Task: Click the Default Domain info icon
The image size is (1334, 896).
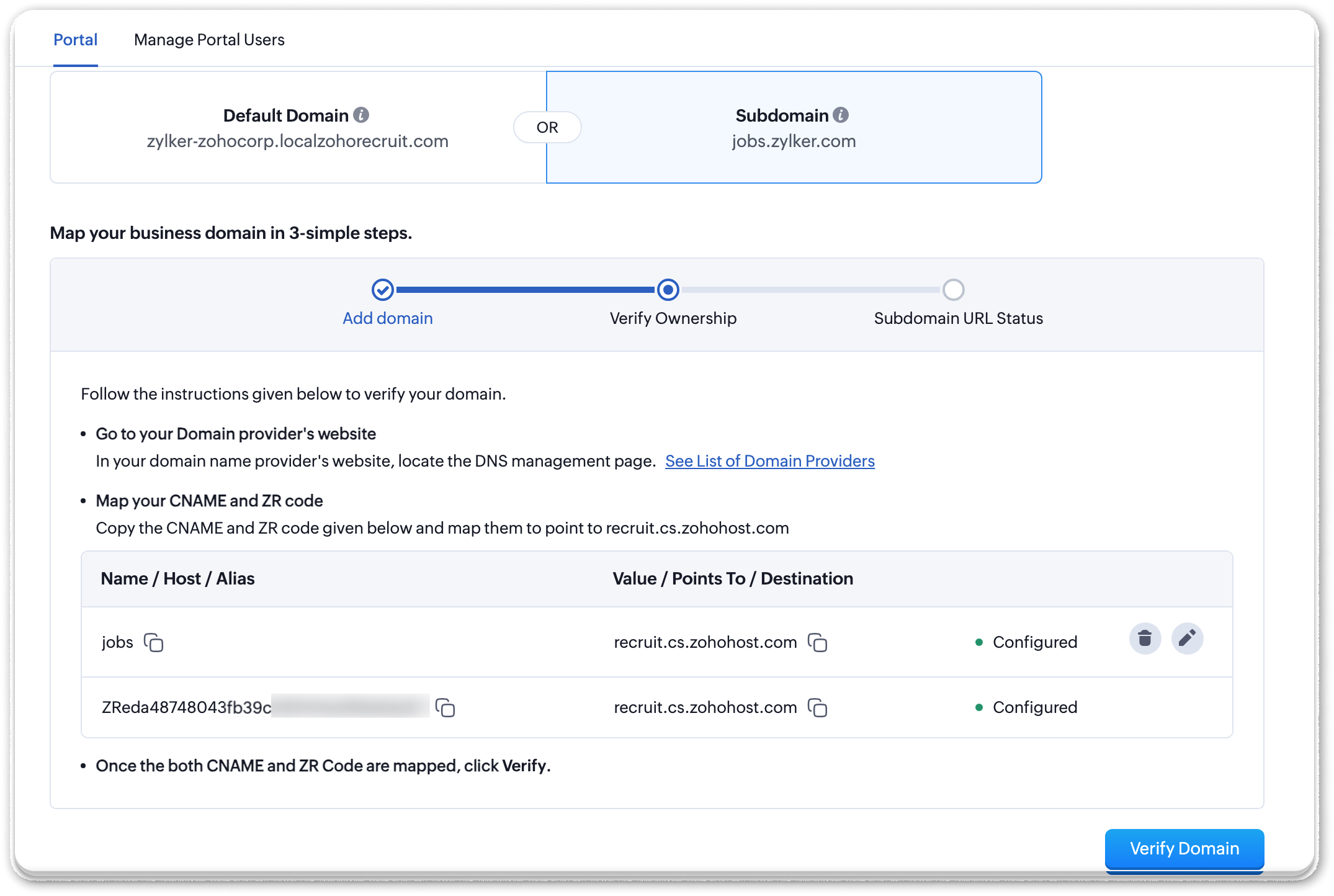Action: pyautogui.click(x=361, y=115)
